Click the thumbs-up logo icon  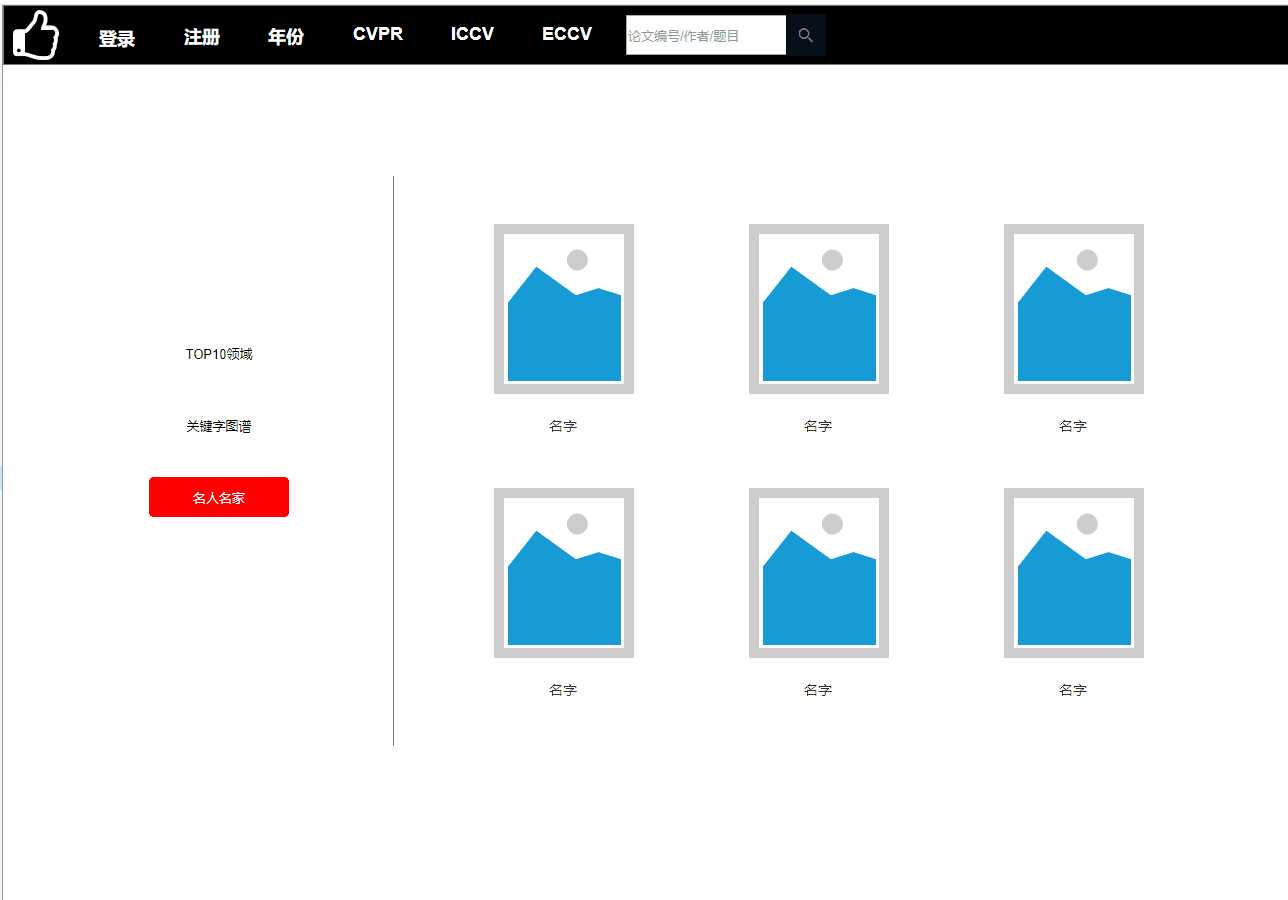pos(36,35)
